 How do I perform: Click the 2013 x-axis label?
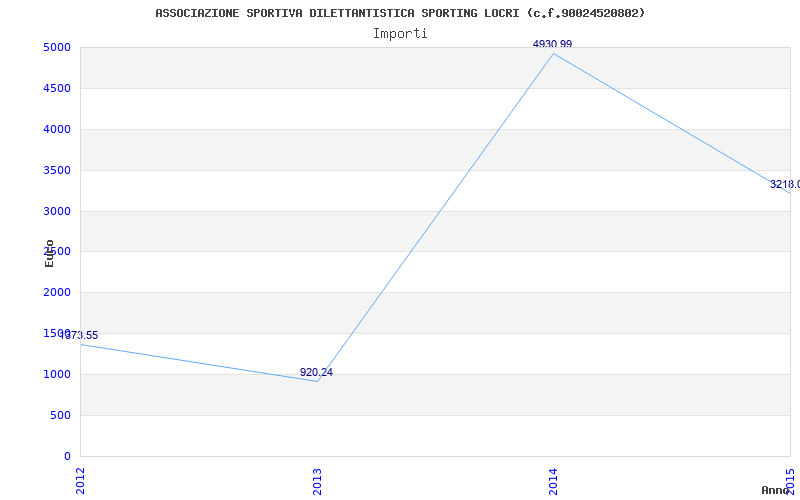pyautogui.click(x=317, y=481)
